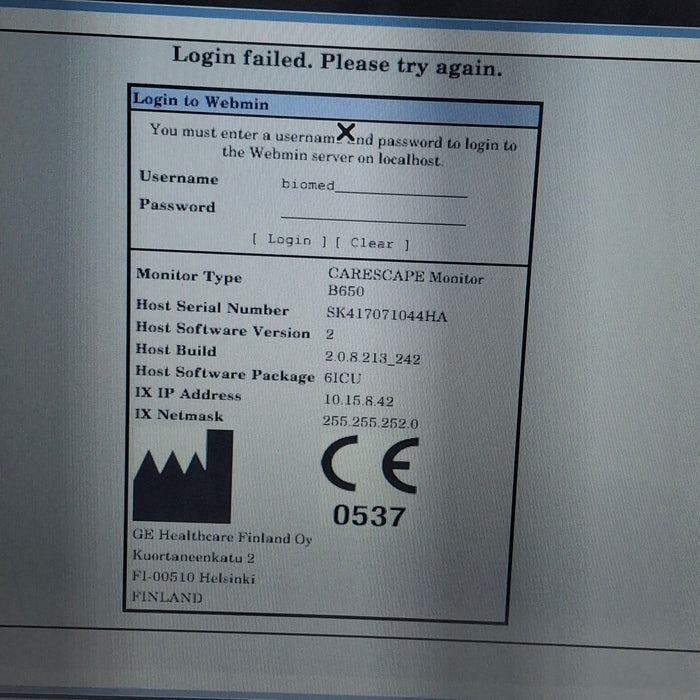Select the IP address 10.15.8.42

pos(359,398)
